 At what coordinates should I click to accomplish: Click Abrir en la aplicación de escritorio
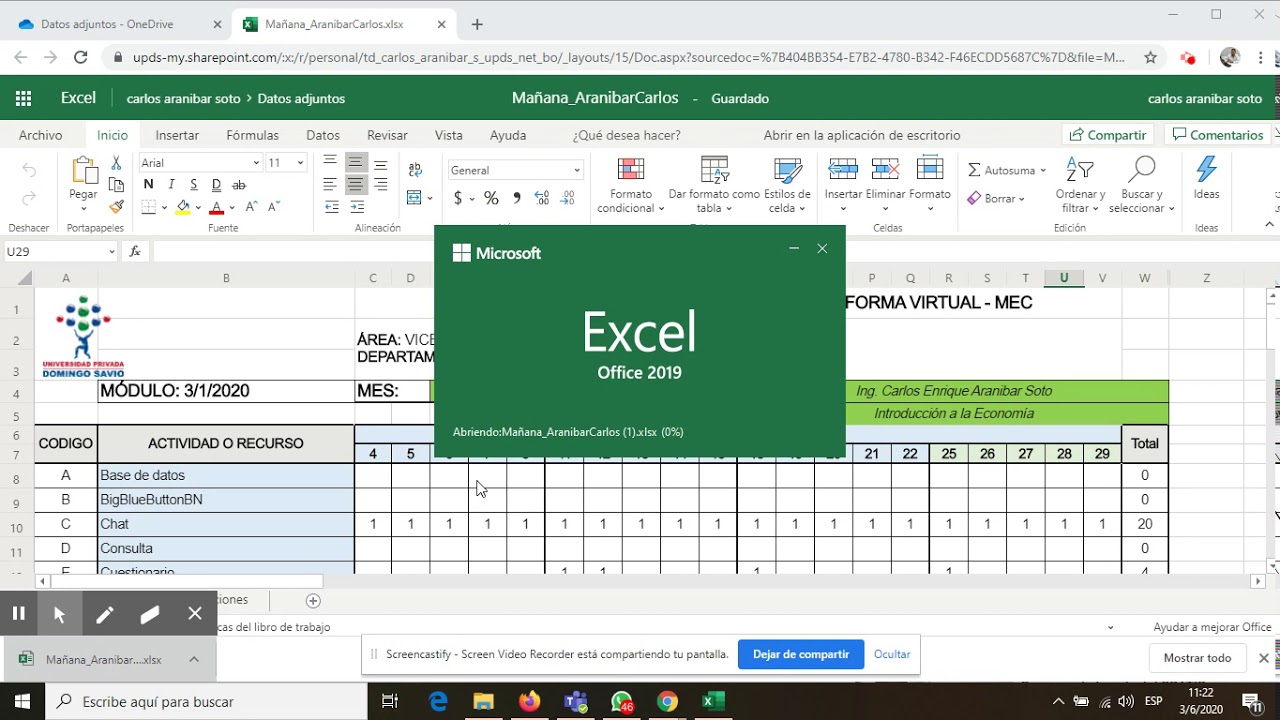pos(862,135)
